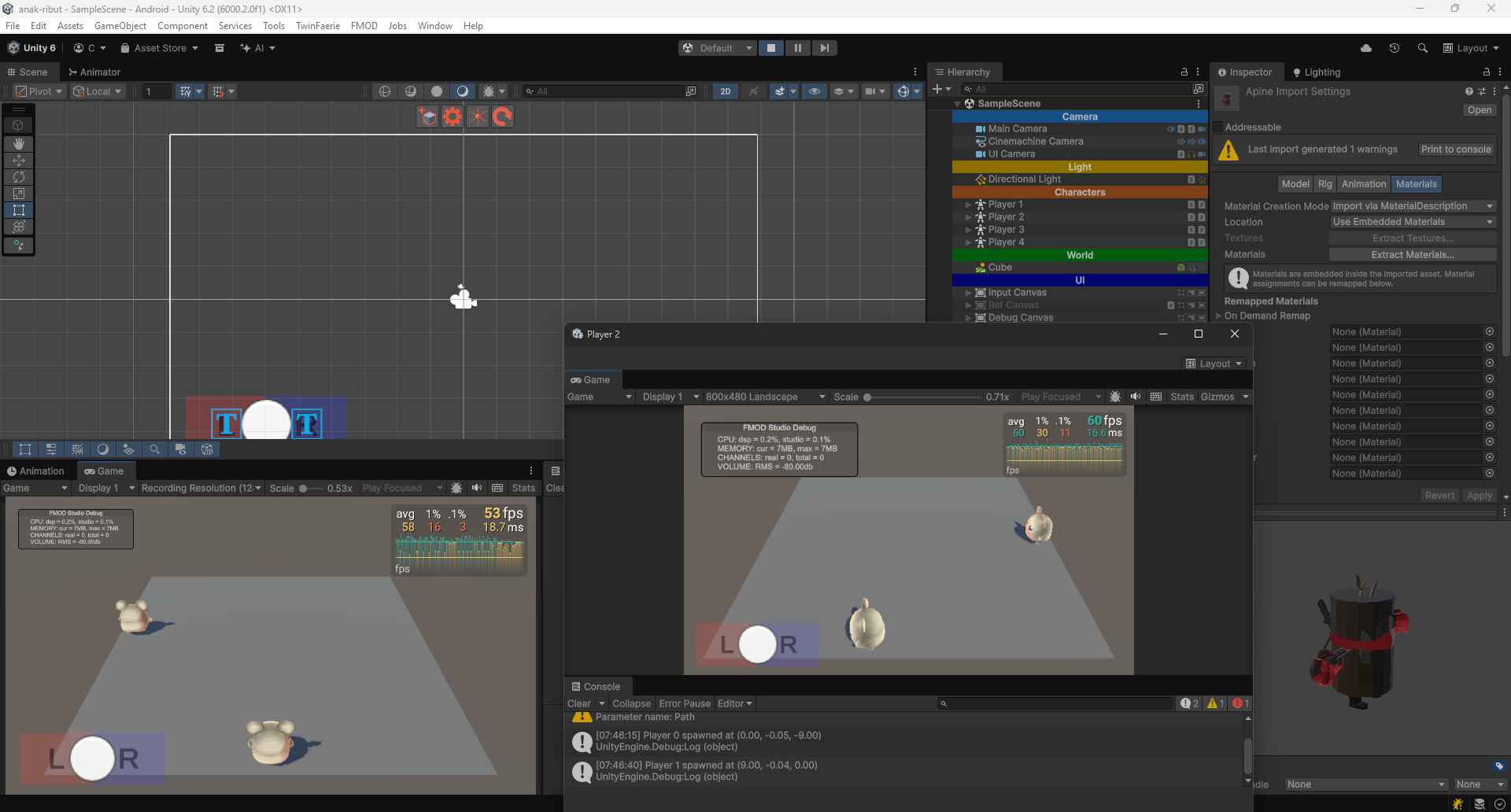Select the Rig tab
The width and height of the screenshot is (1511, 812).
tap(1325, 184)
